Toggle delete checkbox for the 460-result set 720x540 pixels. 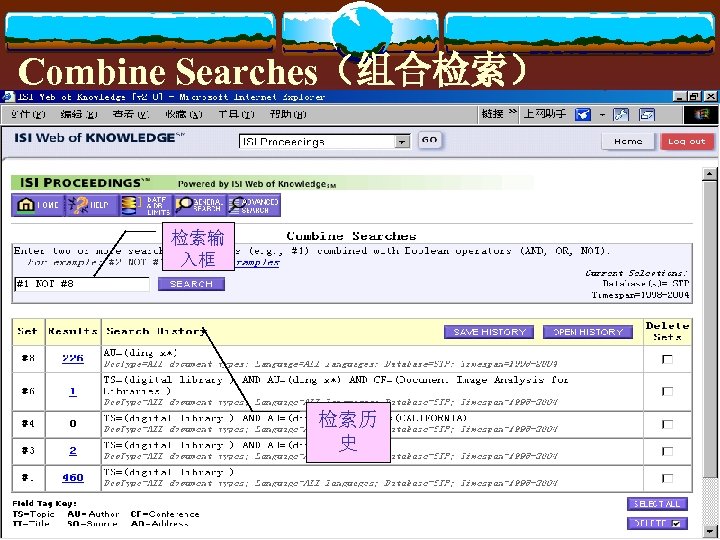click(667, 478)
